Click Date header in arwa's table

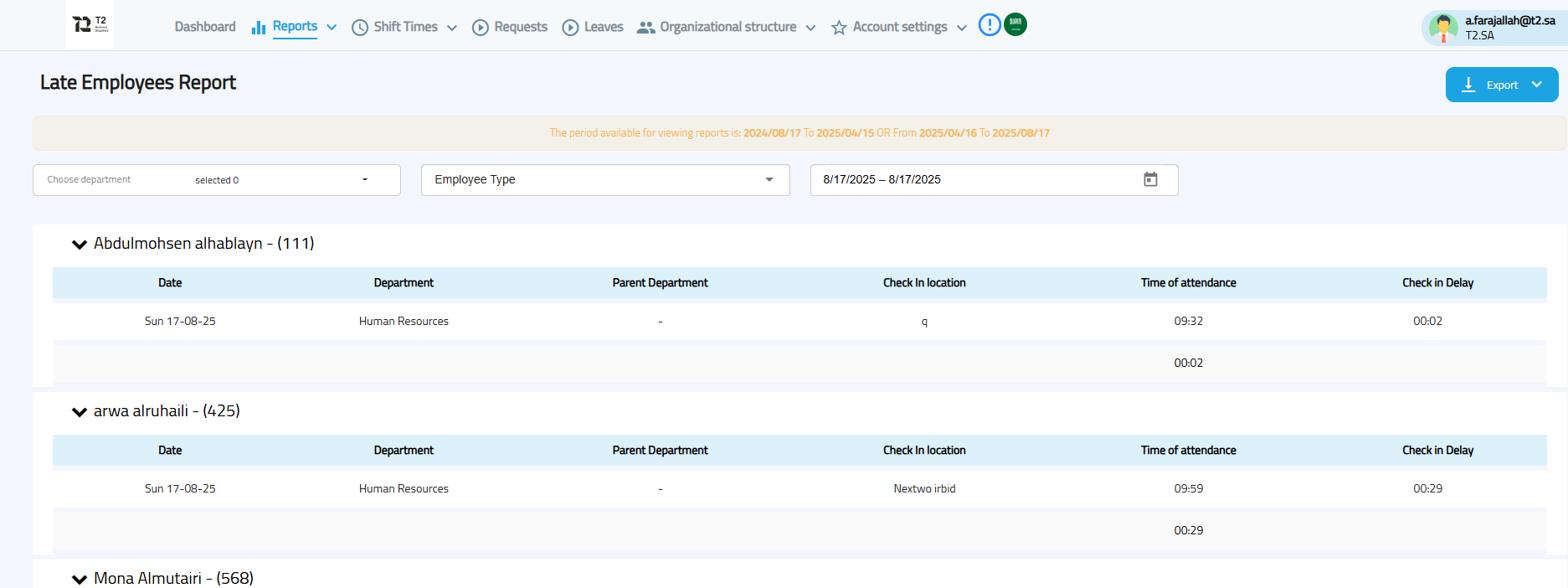170,451
